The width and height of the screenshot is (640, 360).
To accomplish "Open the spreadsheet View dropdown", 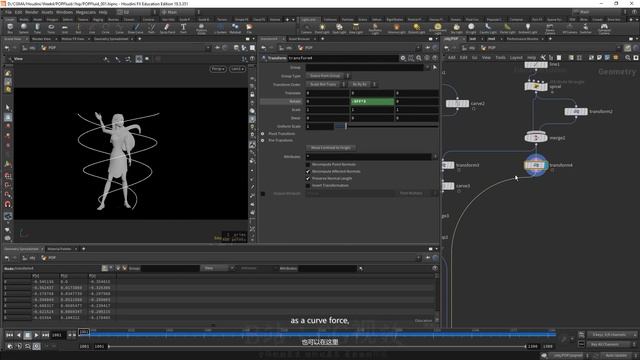I will tap(217, 268).
